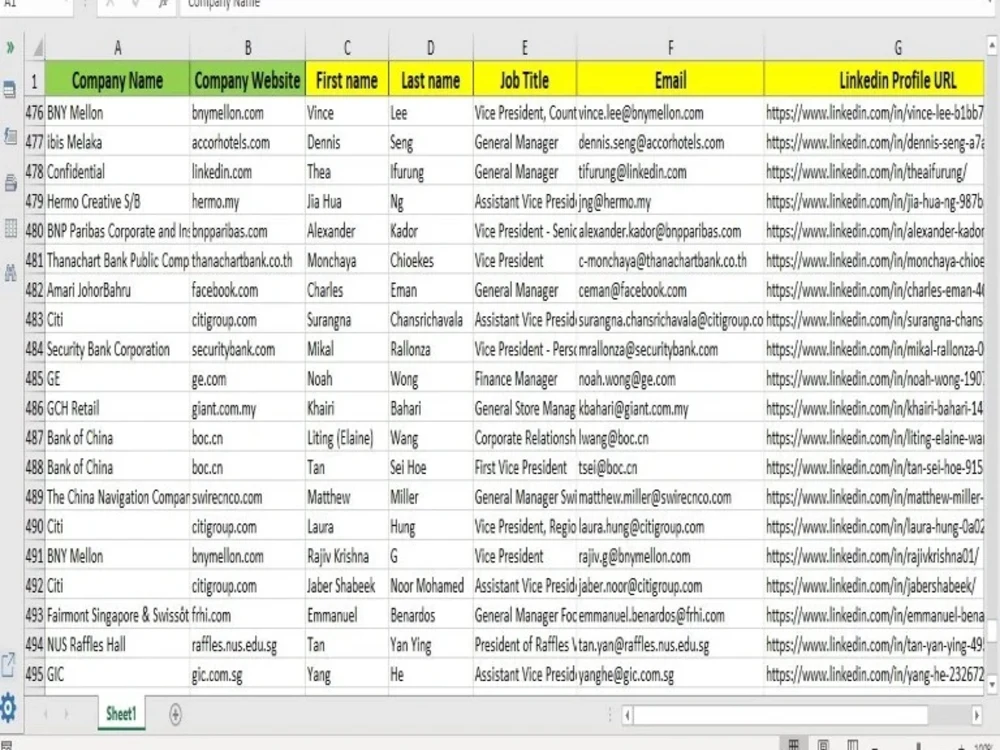The width and height of the screenshot is (1000, 750).
Task: Click vertical scrollbar down arrow
Action: pos(992,685)
